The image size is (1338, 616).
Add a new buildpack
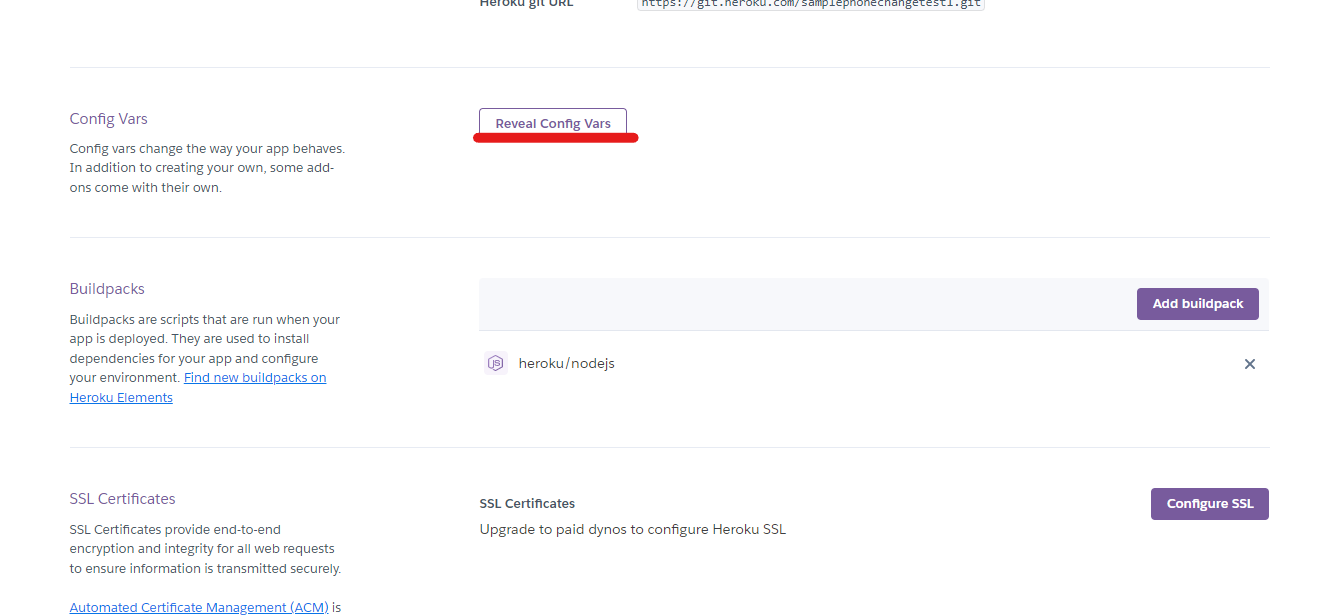(1197, 304)
